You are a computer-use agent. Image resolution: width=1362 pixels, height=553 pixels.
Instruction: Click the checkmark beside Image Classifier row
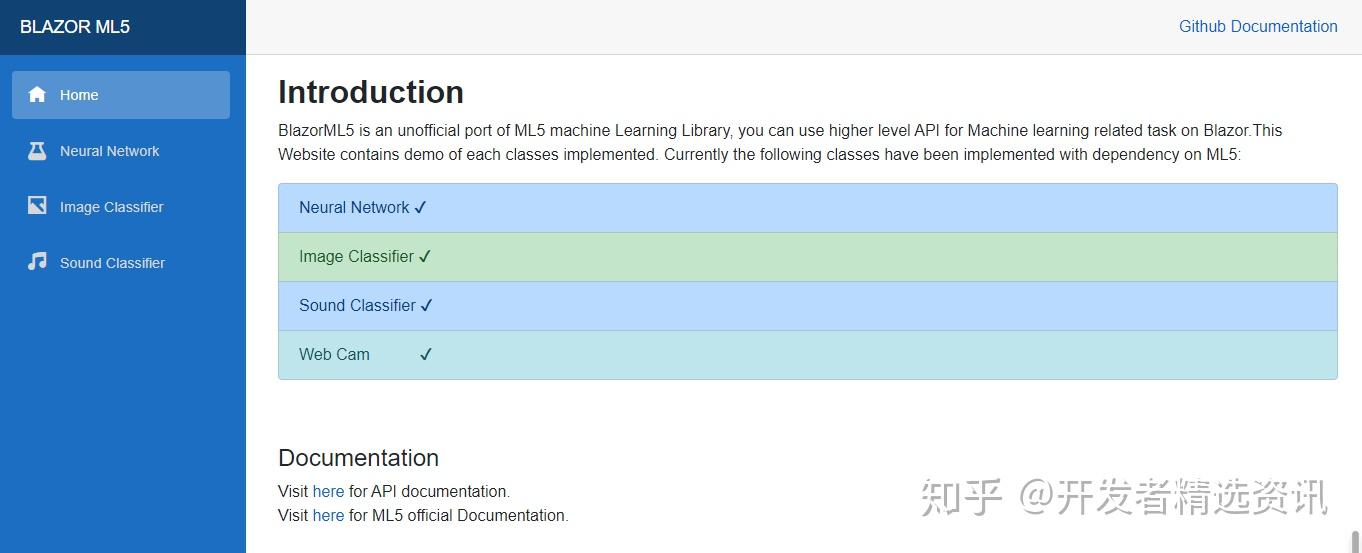[x=425, y=257]
